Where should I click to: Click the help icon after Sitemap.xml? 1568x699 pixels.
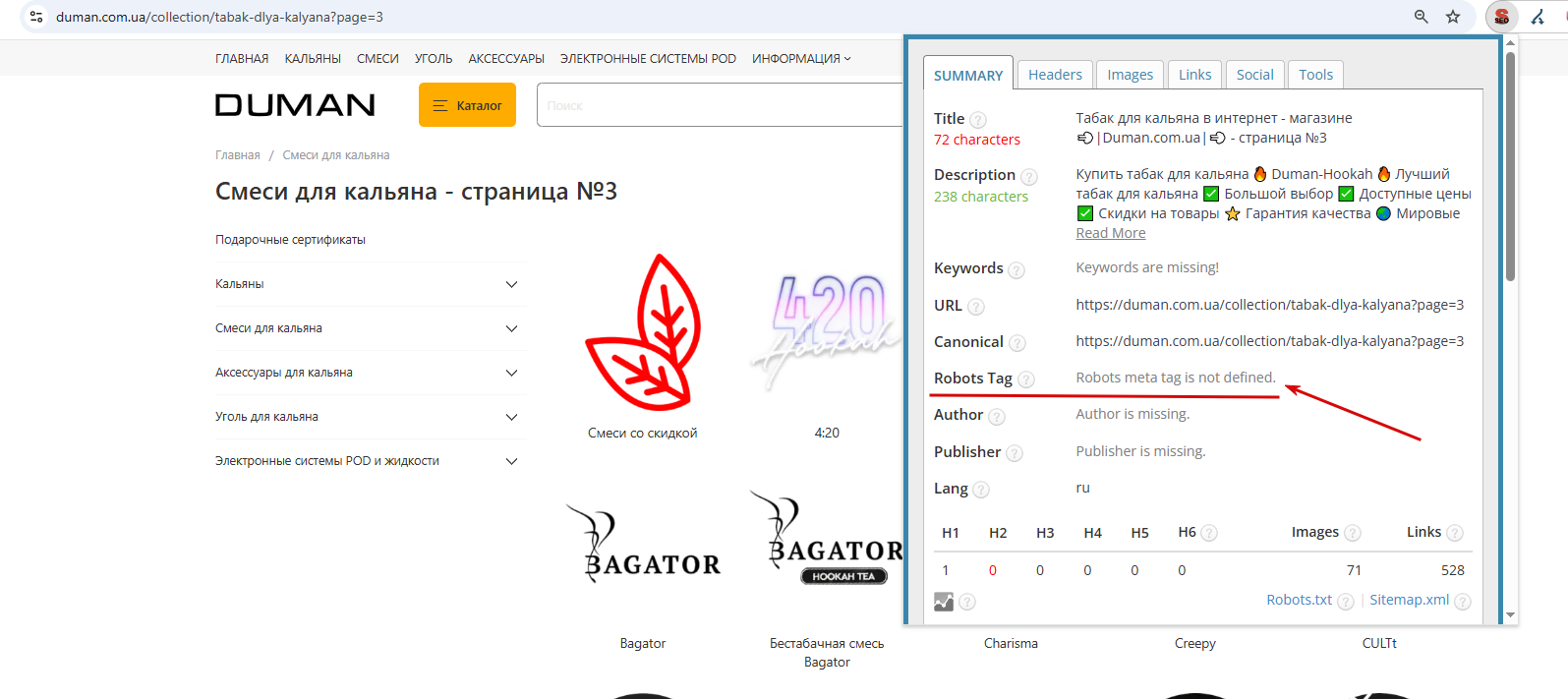tap(1463, 602)
